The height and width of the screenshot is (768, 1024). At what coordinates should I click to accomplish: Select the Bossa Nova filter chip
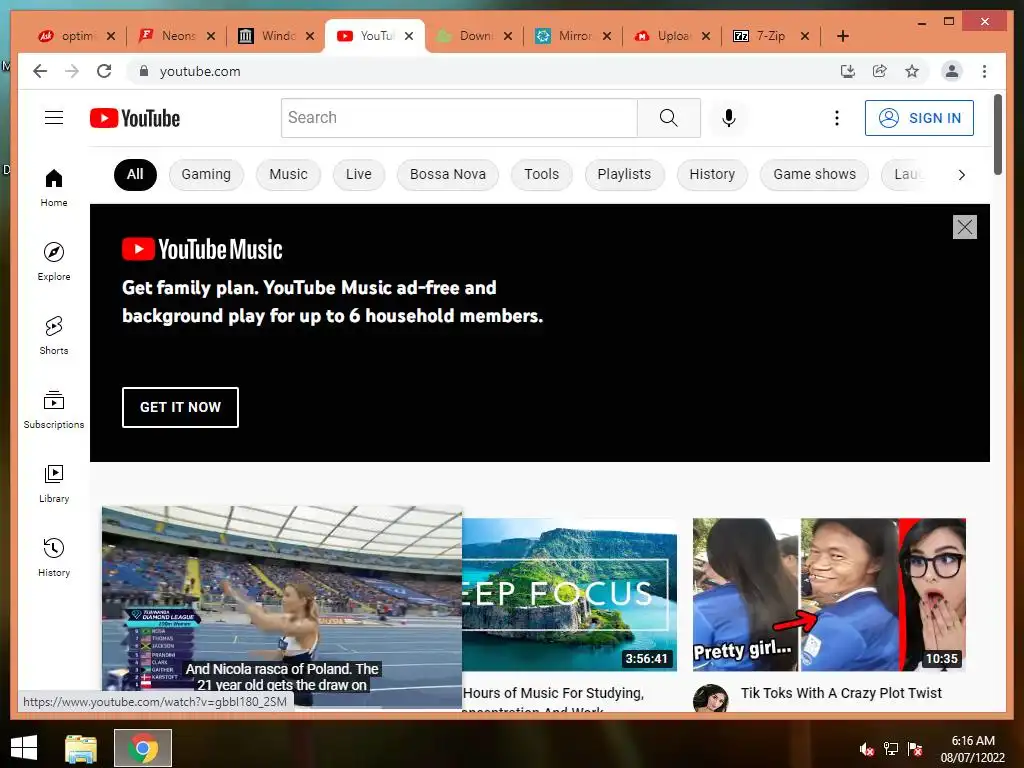[x=447, y=174]
